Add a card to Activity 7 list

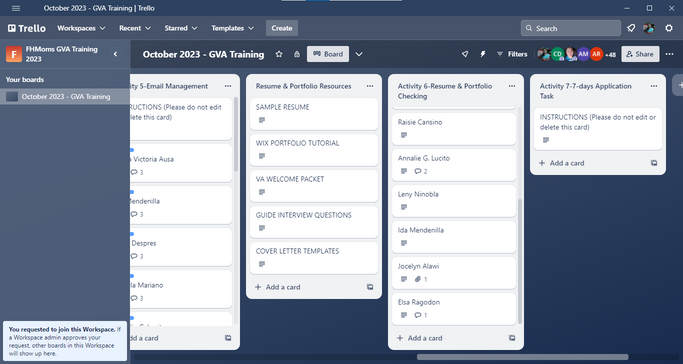(562, 163)
